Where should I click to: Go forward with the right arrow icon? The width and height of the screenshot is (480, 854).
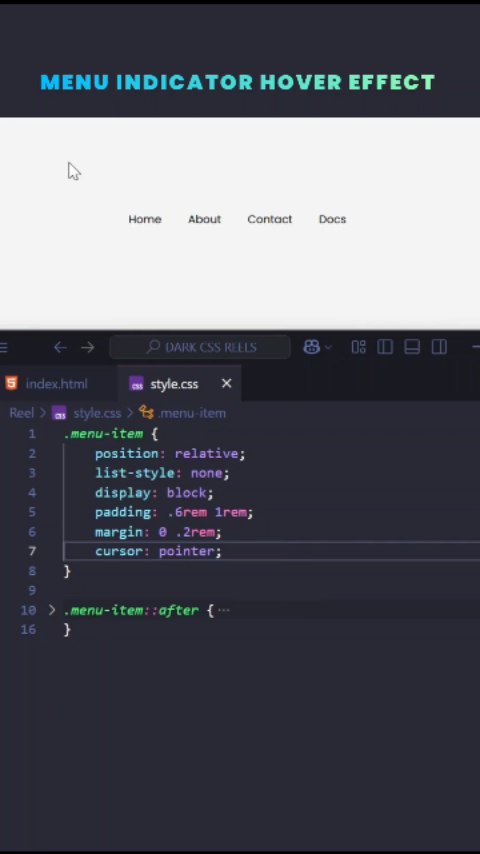tap(88, 347)
